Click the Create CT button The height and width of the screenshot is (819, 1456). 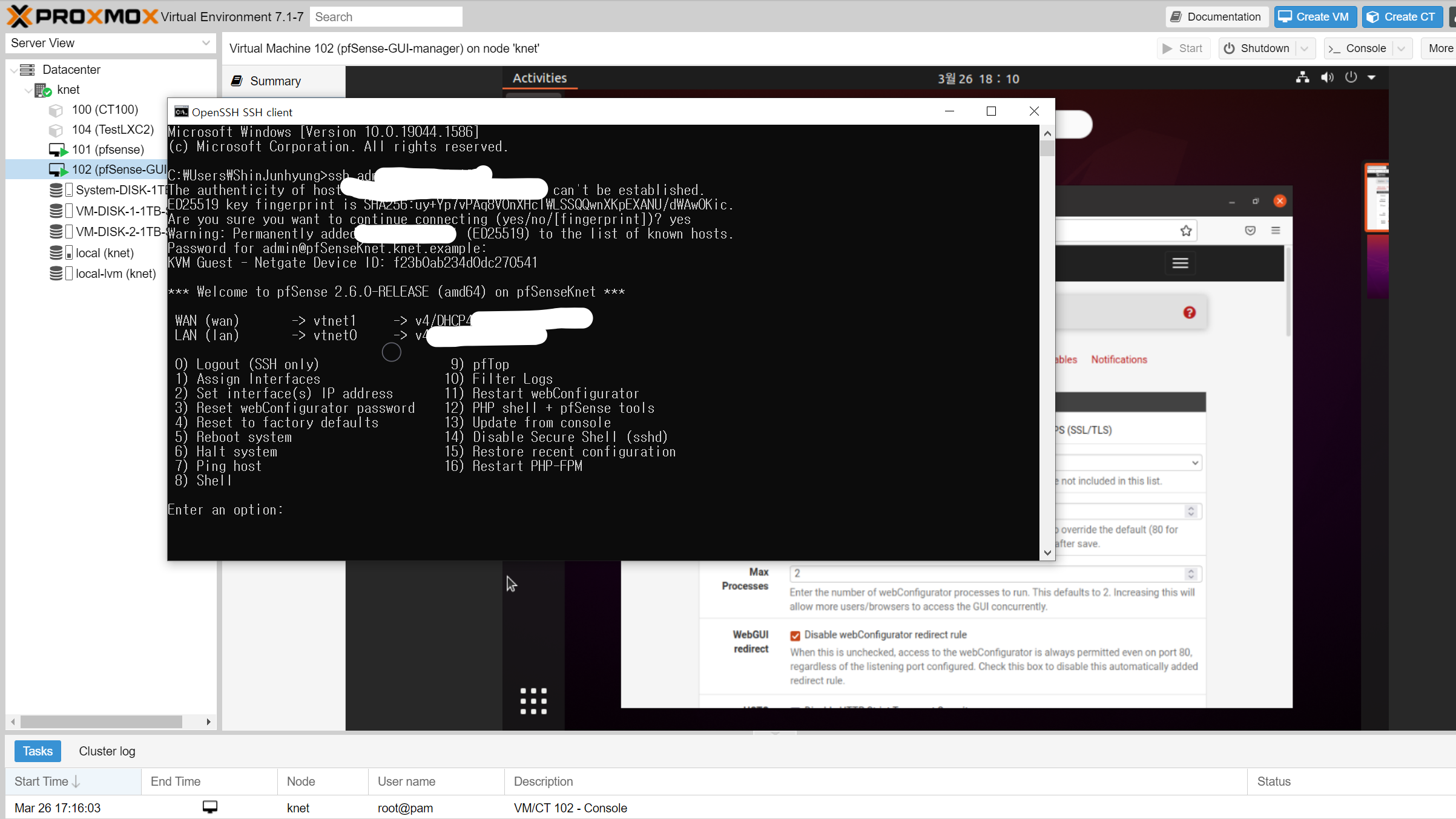click(x=1402, y=17)
